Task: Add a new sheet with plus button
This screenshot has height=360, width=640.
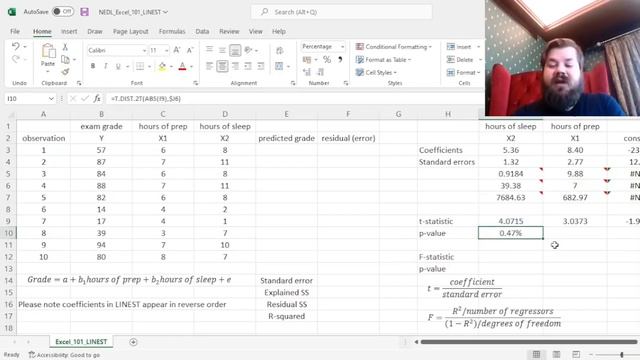Action: point(133,342)
